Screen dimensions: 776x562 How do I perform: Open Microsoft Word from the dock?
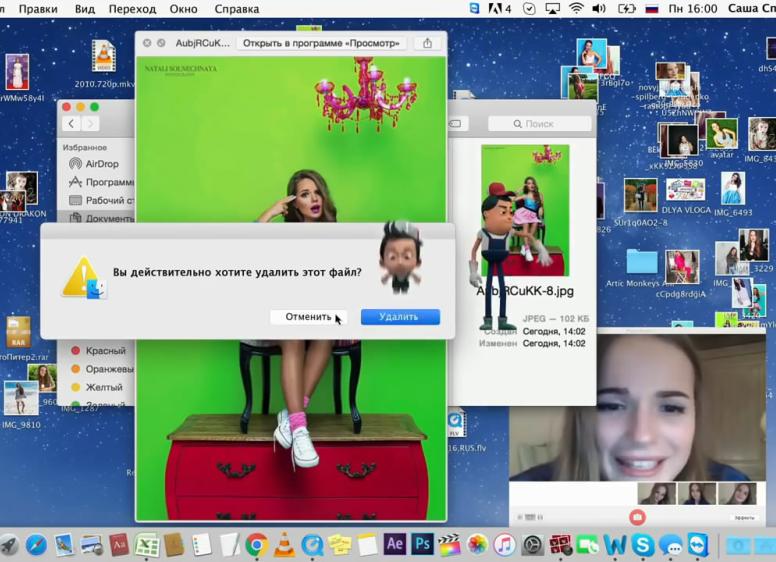[615, 545]
